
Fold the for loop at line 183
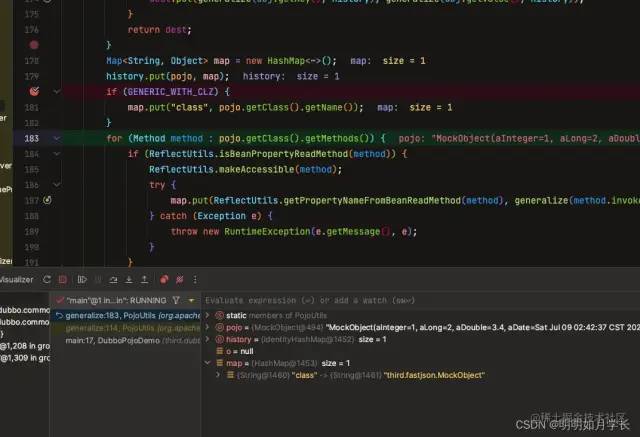(57, 138)
